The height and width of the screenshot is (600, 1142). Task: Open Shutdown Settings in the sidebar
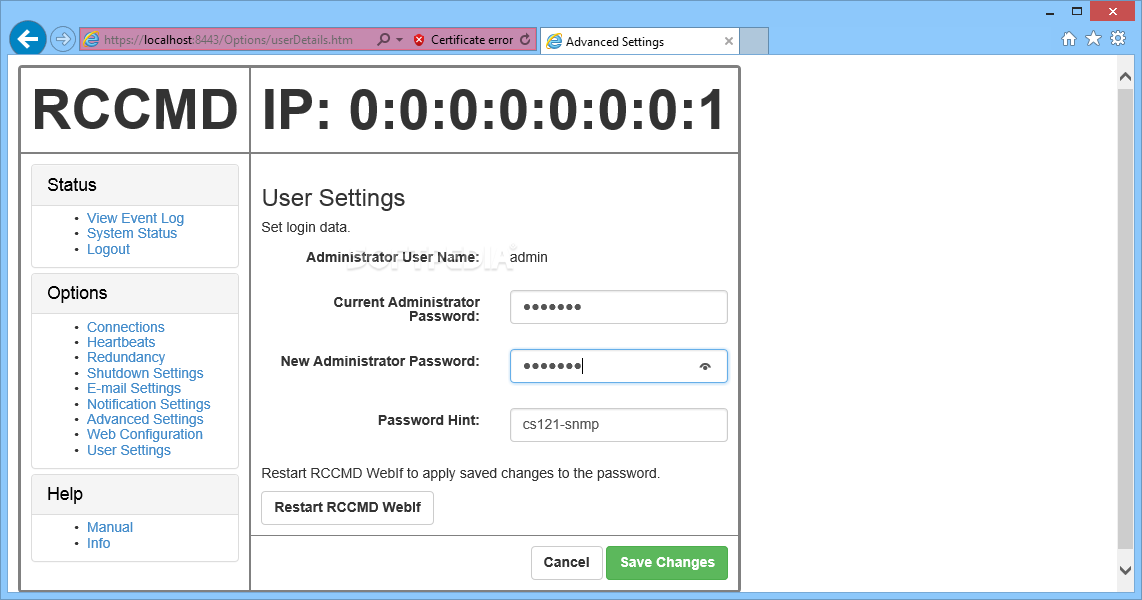click(x=145, y=373)
